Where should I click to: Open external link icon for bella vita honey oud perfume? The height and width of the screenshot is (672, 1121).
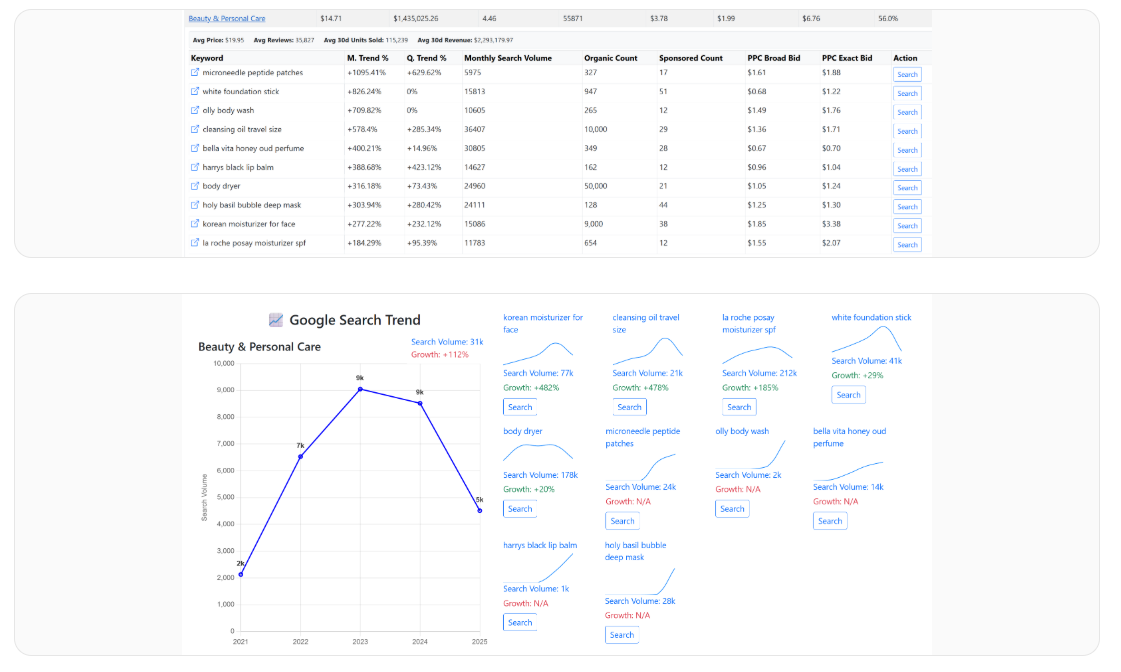click(x=195, y=149)
